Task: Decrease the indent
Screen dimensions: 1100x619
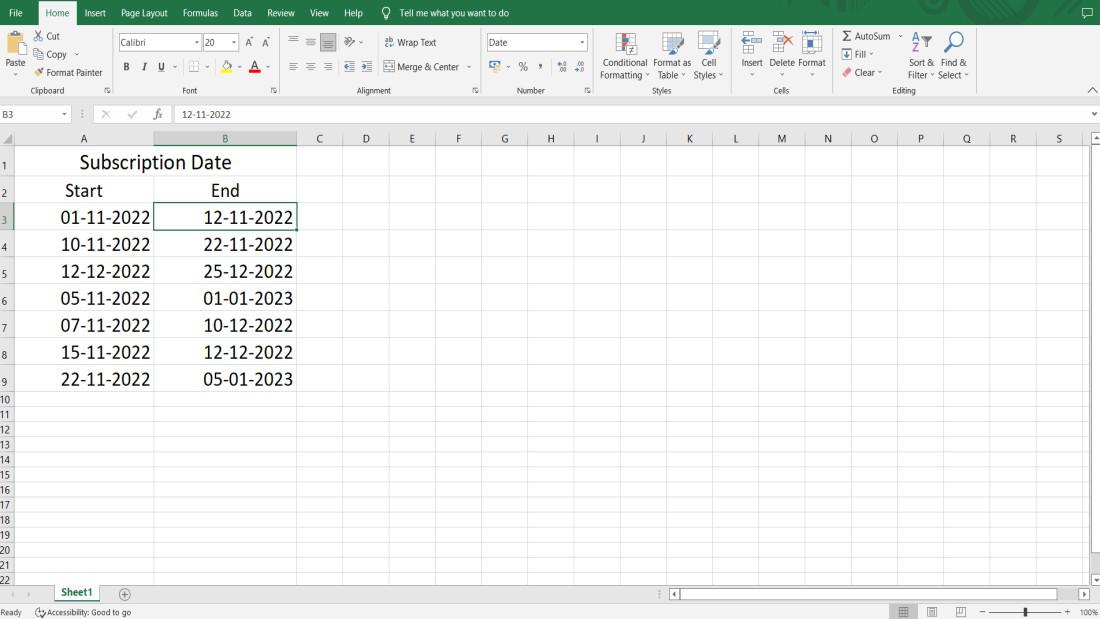Action: pos(349,67)
